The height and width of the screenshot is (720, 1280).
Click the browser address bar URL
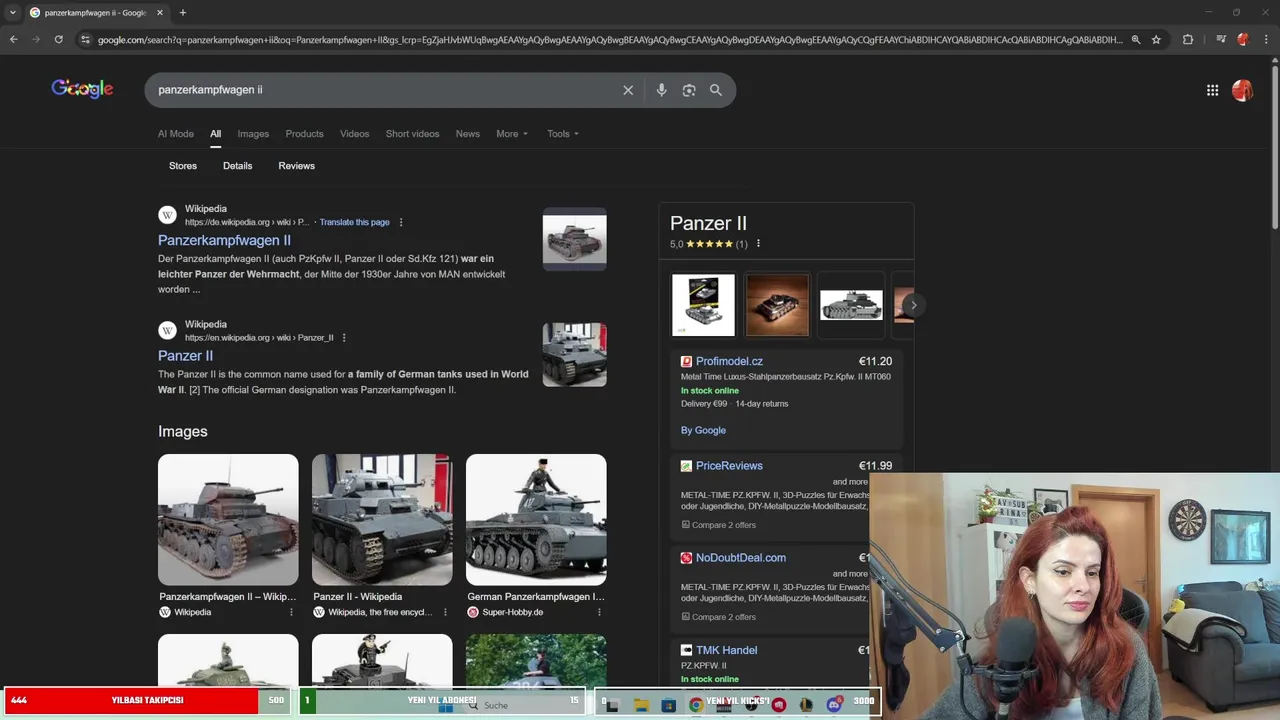610,39
